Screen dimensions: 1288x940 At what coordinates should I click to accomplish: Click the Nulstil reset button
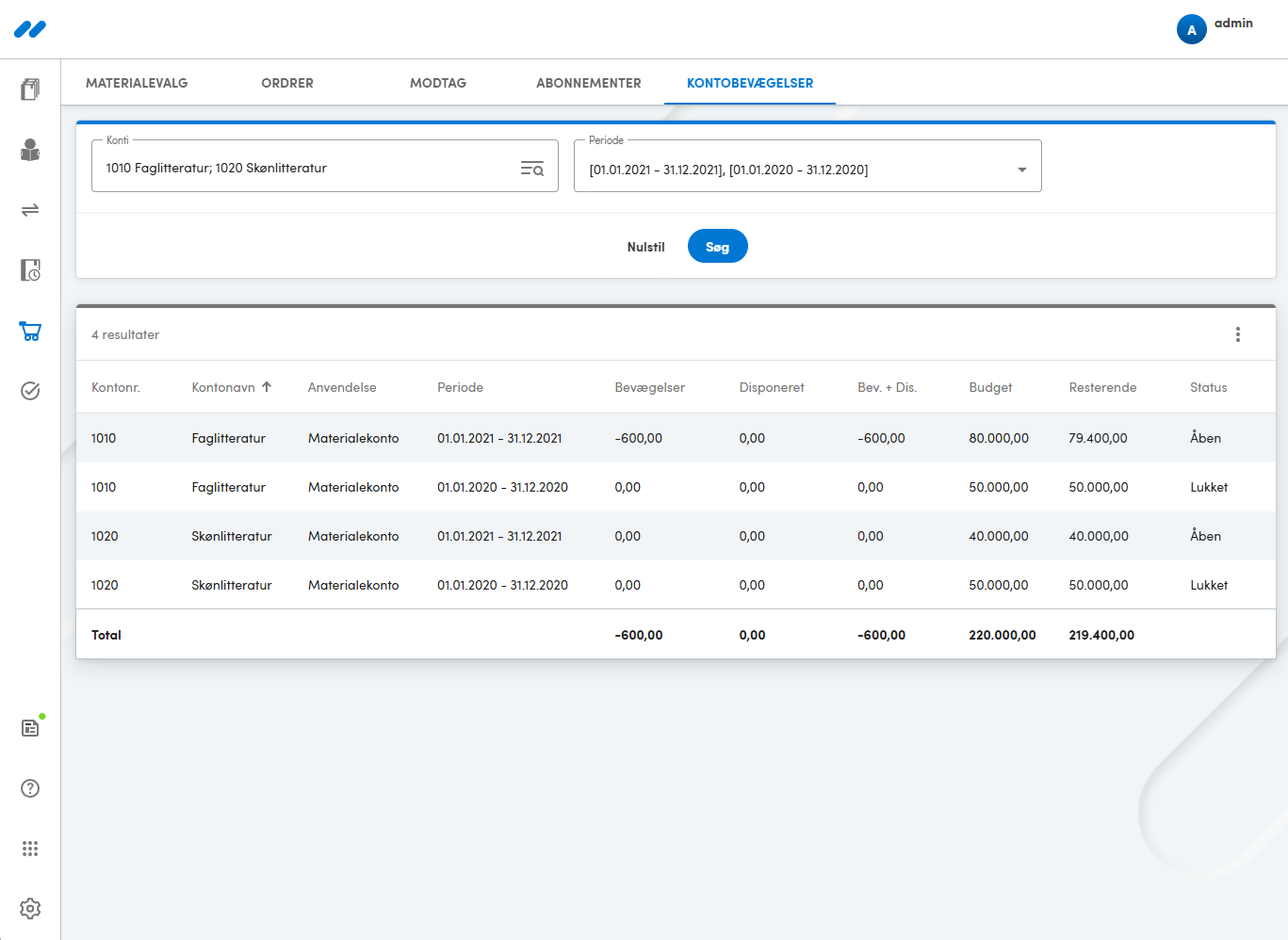pos(646,247)
